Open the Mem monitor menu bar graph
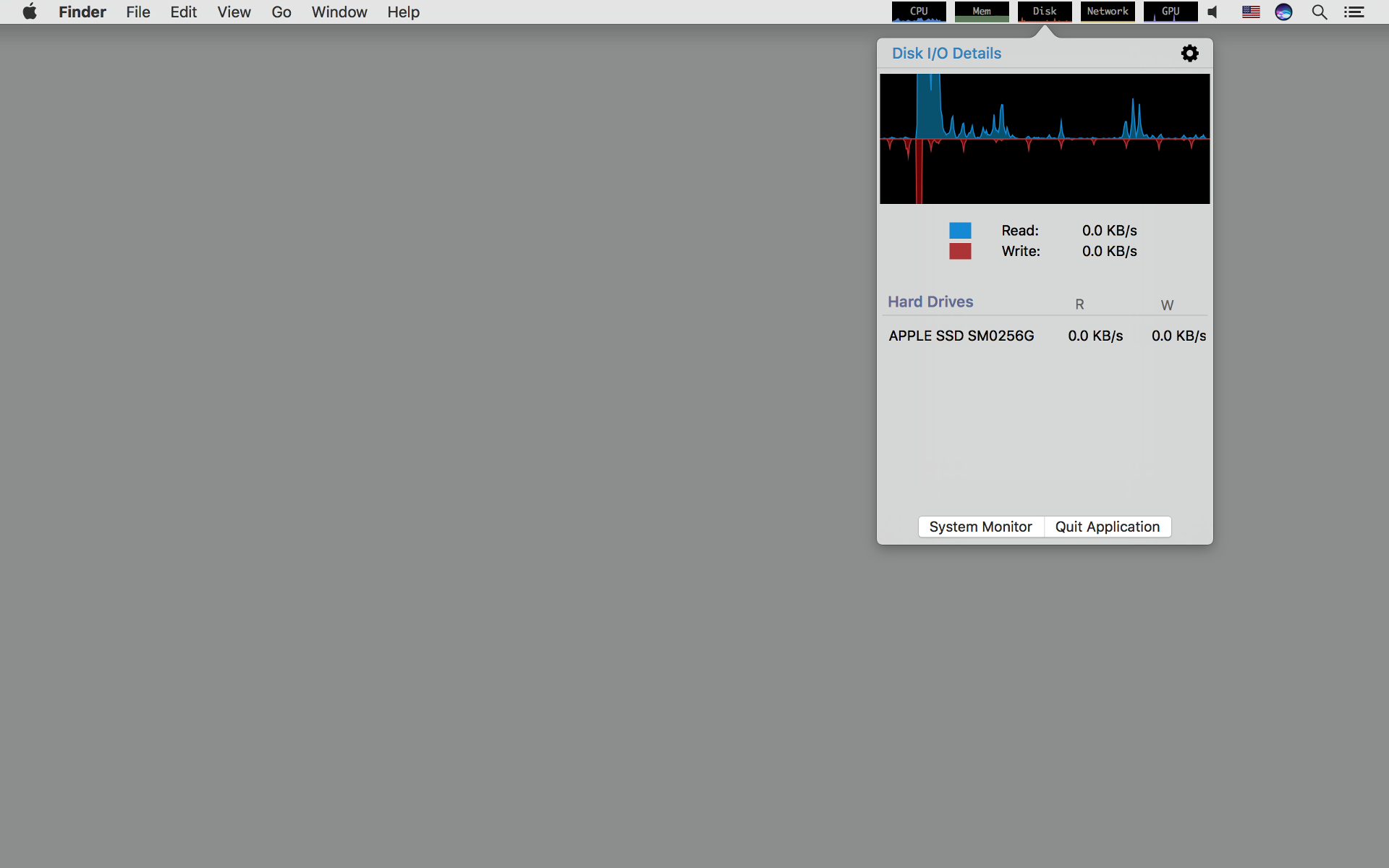The width and height of the screenshot is (1389, 868). tap(982, 12)
